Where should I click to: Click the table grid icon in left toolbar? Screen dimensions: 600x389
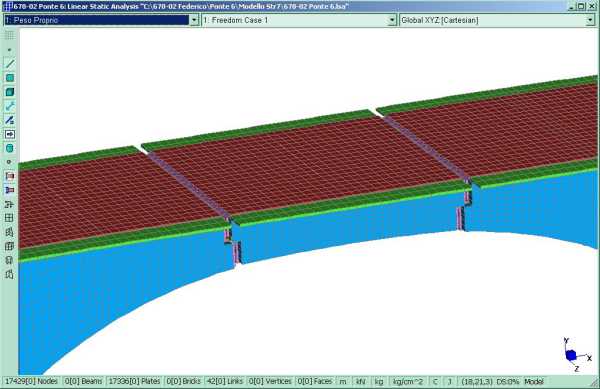click(x=10, y=218)
